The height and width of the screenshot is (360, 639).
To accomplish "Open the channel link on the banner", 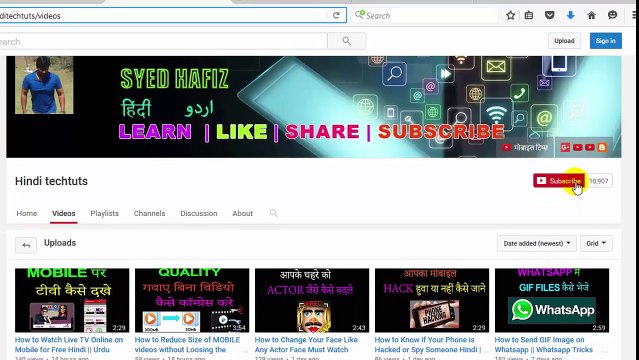I will pos(525,147).
